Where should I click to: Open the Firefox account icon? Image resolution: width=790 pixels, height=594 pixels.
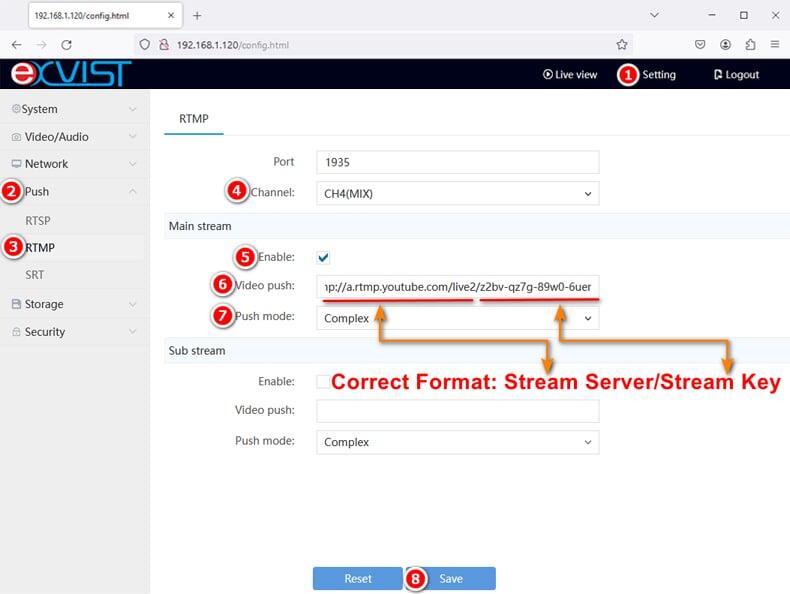[725, 44]
